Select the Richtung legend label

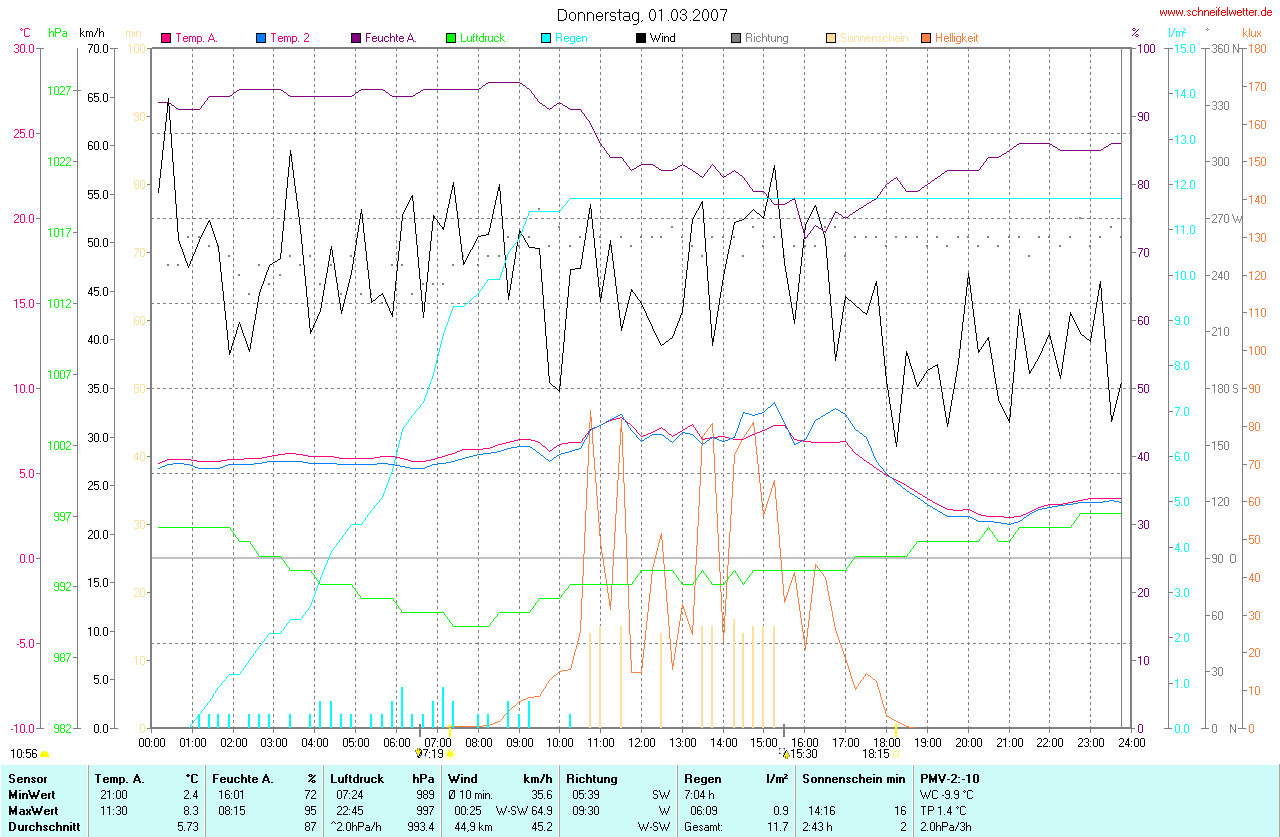(x=766, y=38)
